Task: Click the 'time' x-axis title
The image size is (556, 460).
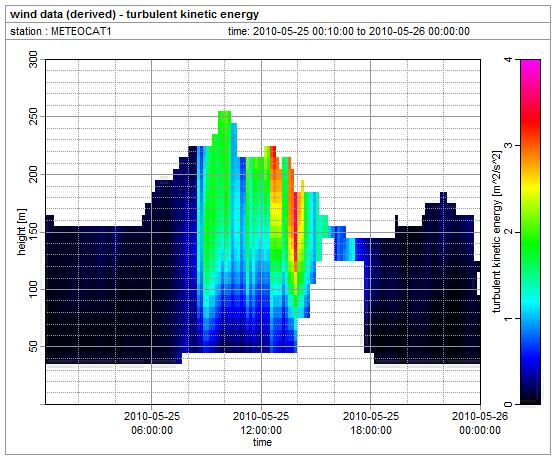Action: tap(262, 442)
